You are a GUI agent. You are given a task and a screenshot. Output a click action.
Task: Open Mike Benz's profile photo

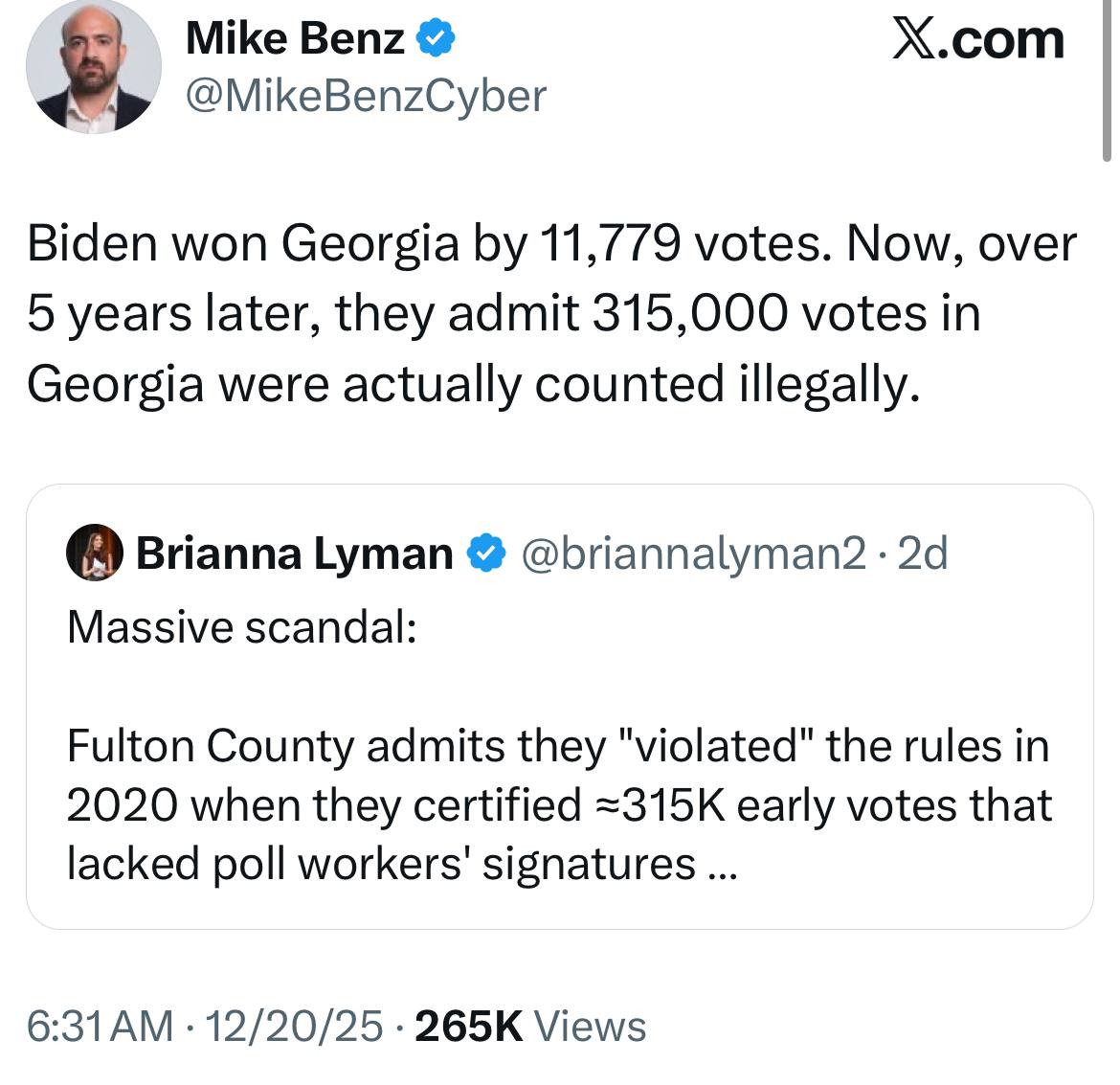click(x=93, y=68)
